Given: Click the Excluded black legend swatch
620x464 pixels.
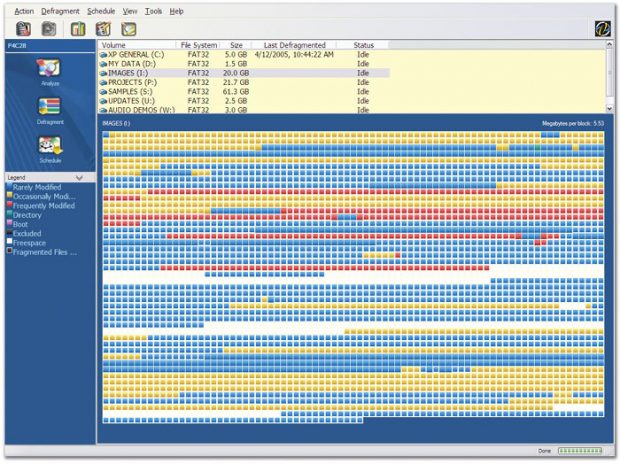Looking at the screenshot, I should point(9,232).
